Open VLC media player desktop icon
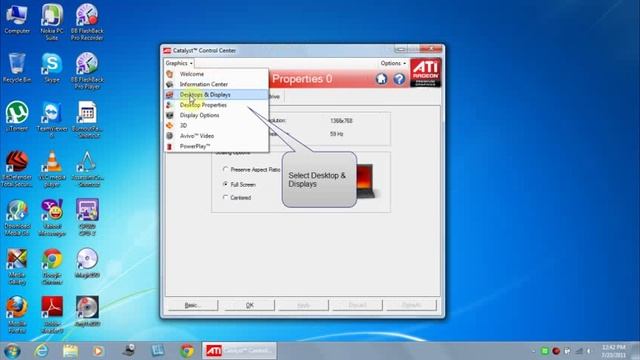The image size is (640, 360). (52, 169)
